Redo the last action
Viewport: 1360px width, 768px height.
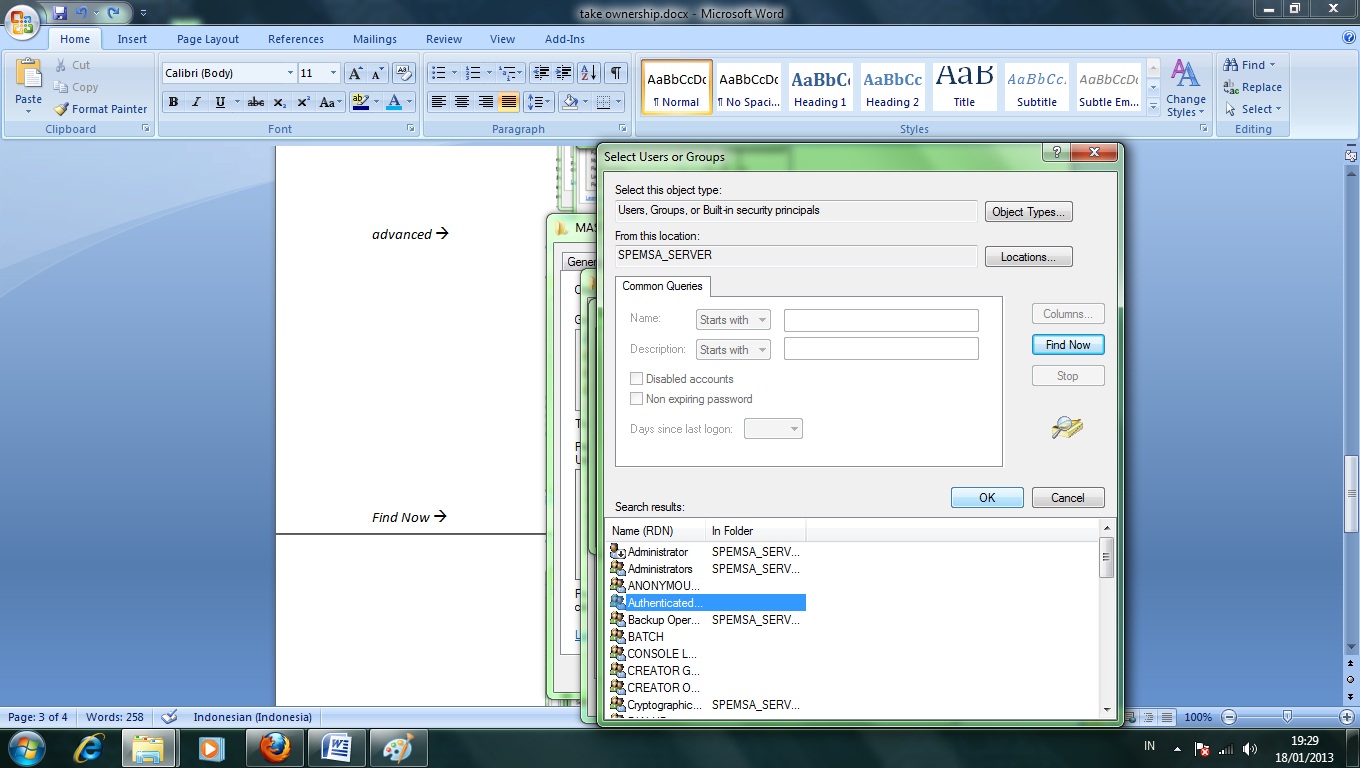(x=114, y=13)
